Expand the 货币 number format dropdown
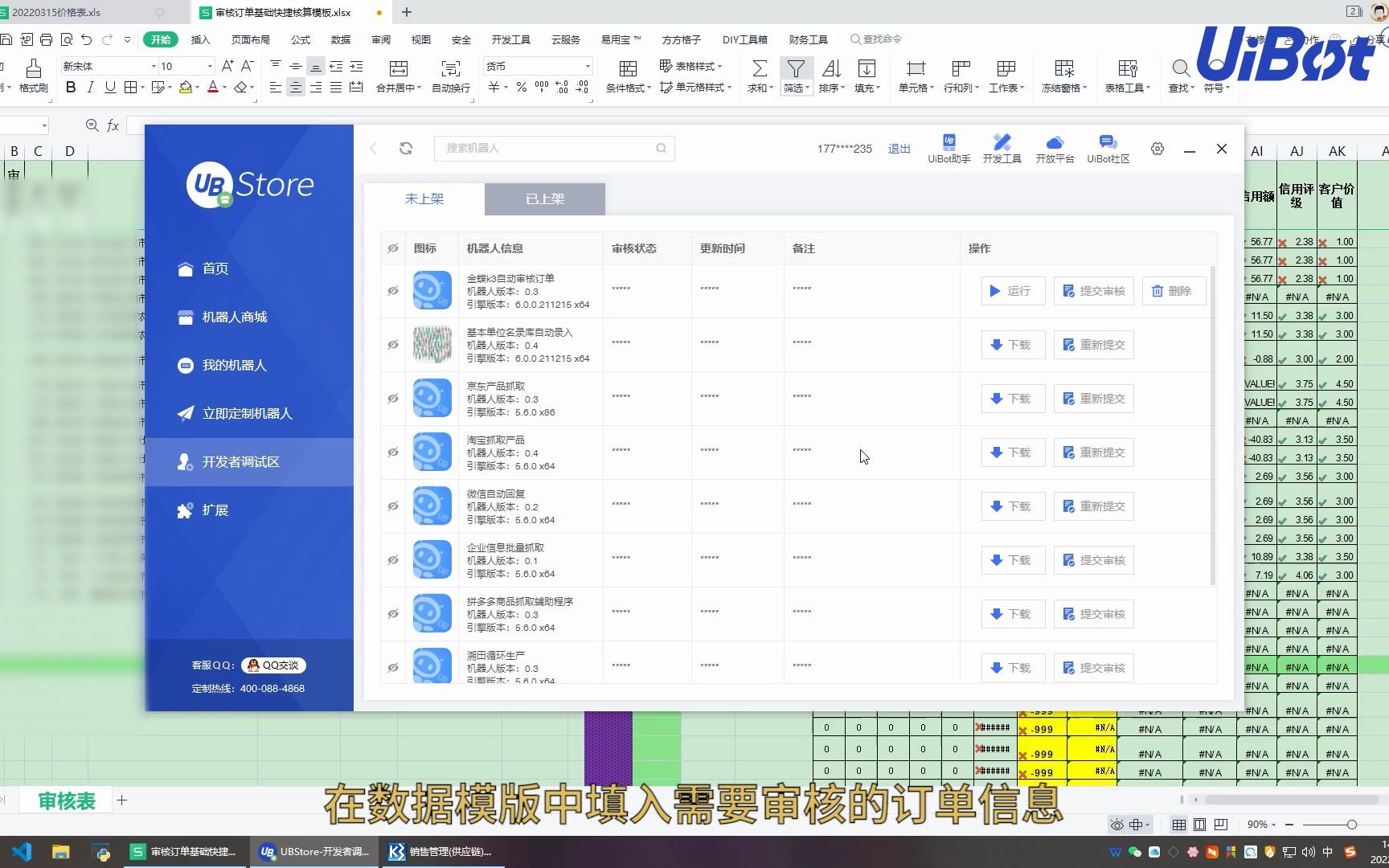1389x868 pixels. (588, 66)
